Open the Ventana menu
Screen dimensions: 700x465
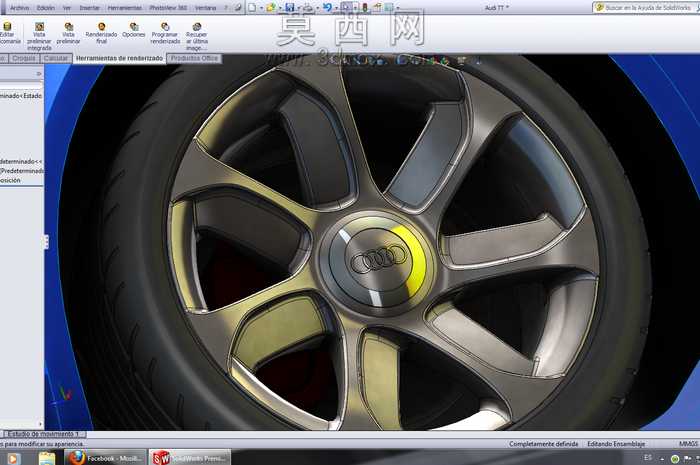click(205, 8)
